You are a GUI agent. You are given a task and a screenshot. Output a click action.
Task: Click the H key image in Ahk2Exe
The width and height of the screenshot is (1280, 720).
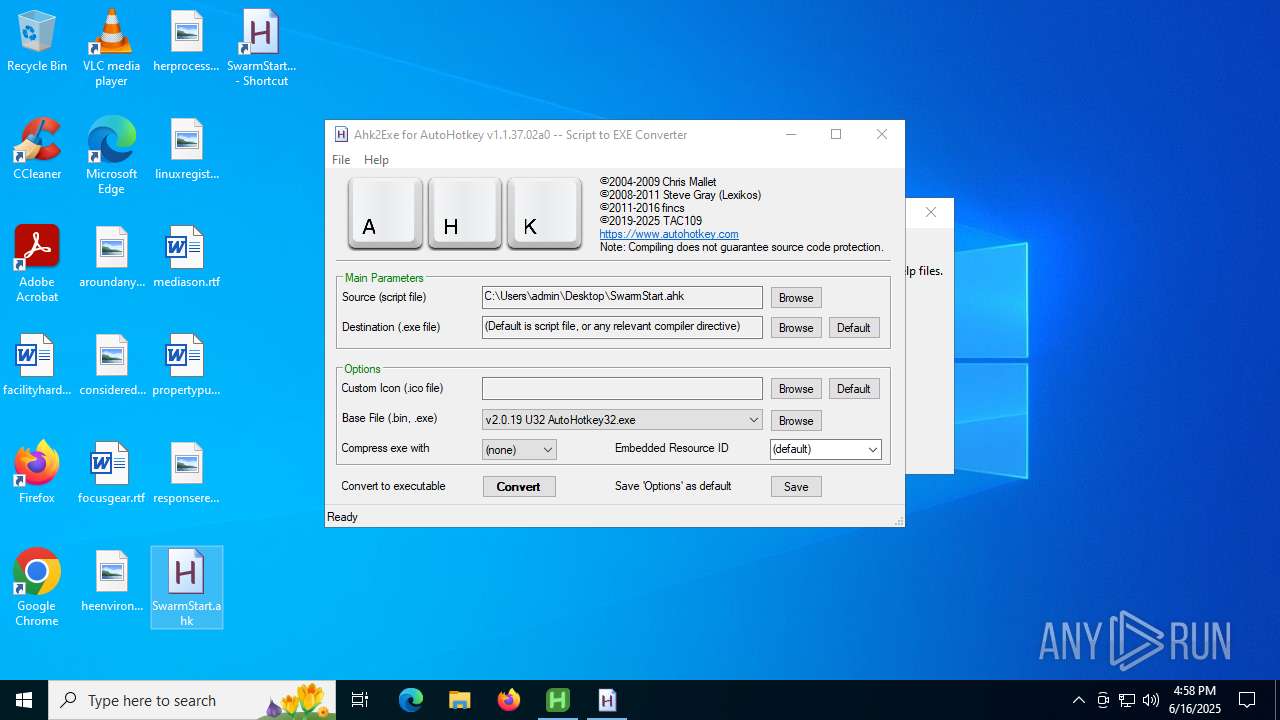coord(465,213)
